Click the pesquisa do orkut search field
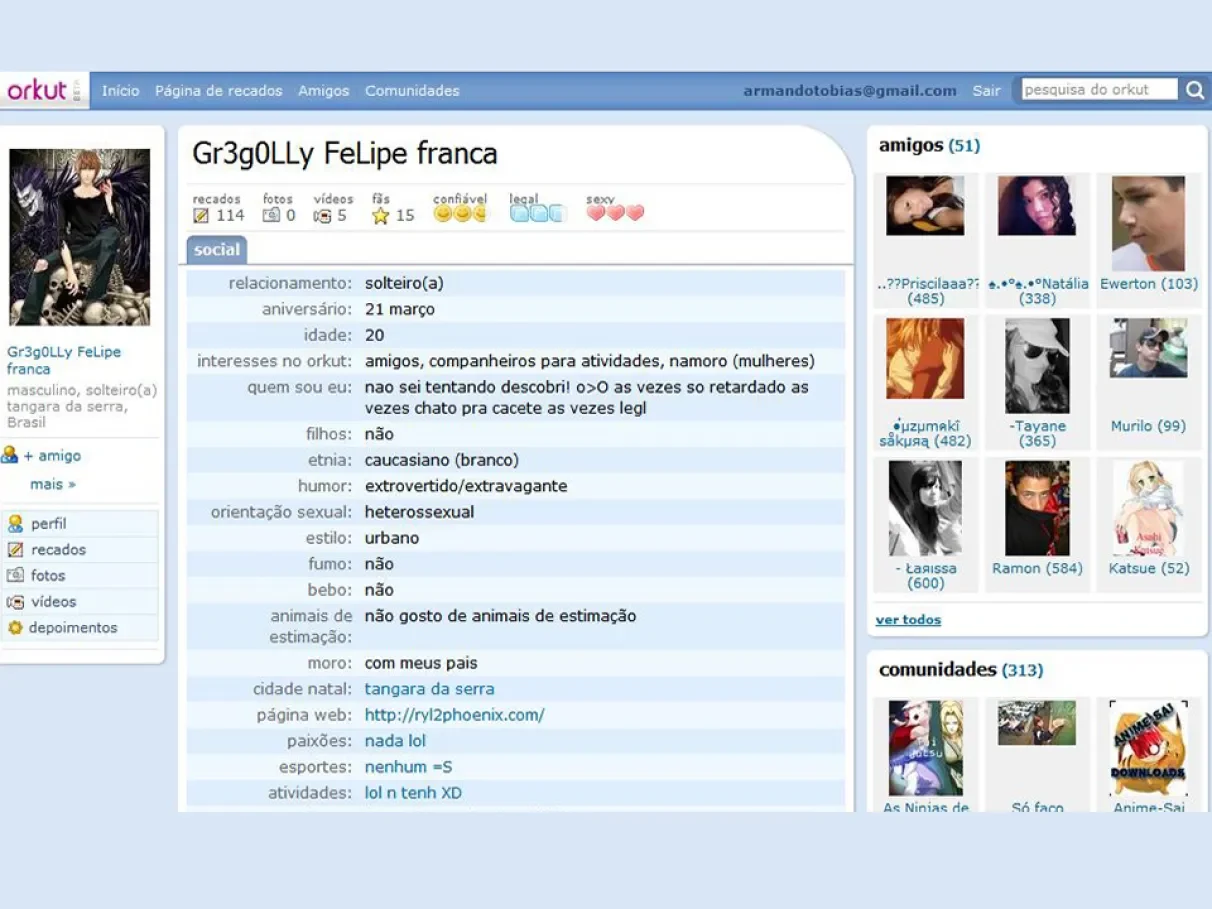The height and width of the screenshot is (909, 1212). point(1099,90)
